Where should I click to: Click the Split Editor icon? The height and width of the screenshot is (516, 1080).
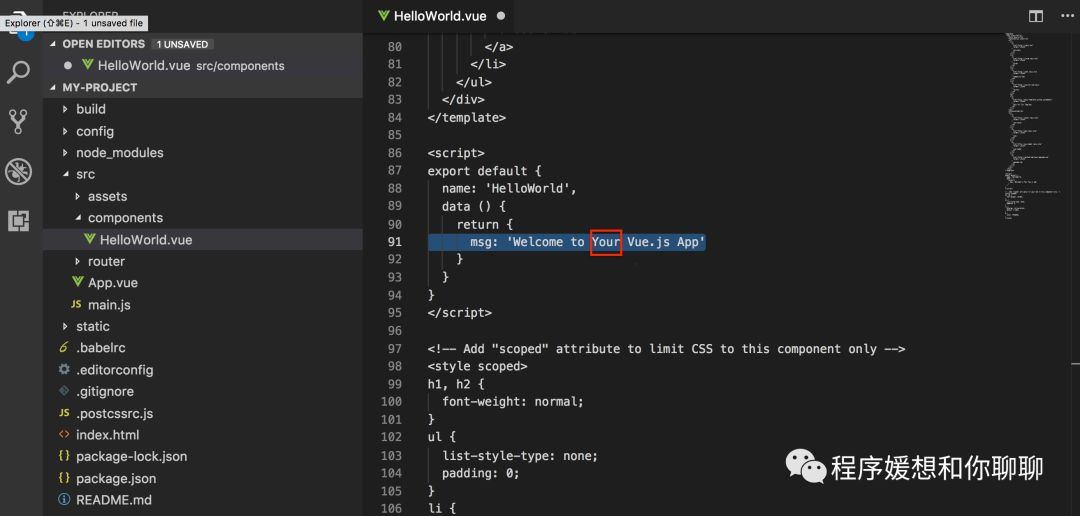1035,16
